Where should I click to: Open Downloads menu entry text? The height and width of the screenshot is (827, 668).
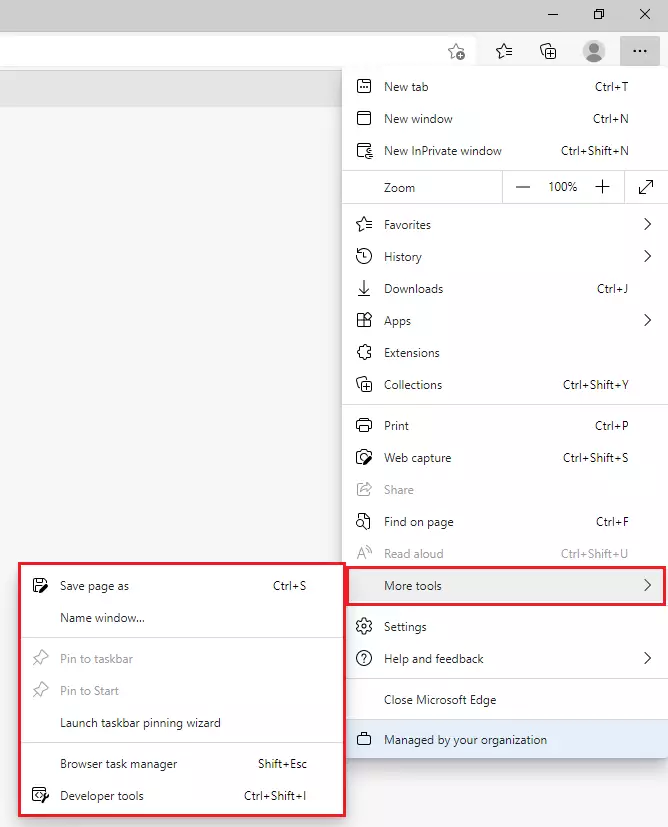pos(413,289)
